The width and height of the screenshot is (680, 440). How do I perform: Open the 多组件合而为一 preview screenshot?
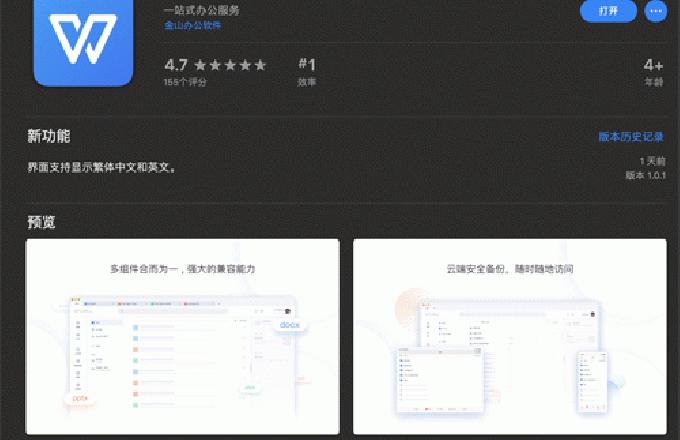tap(182, 336)
